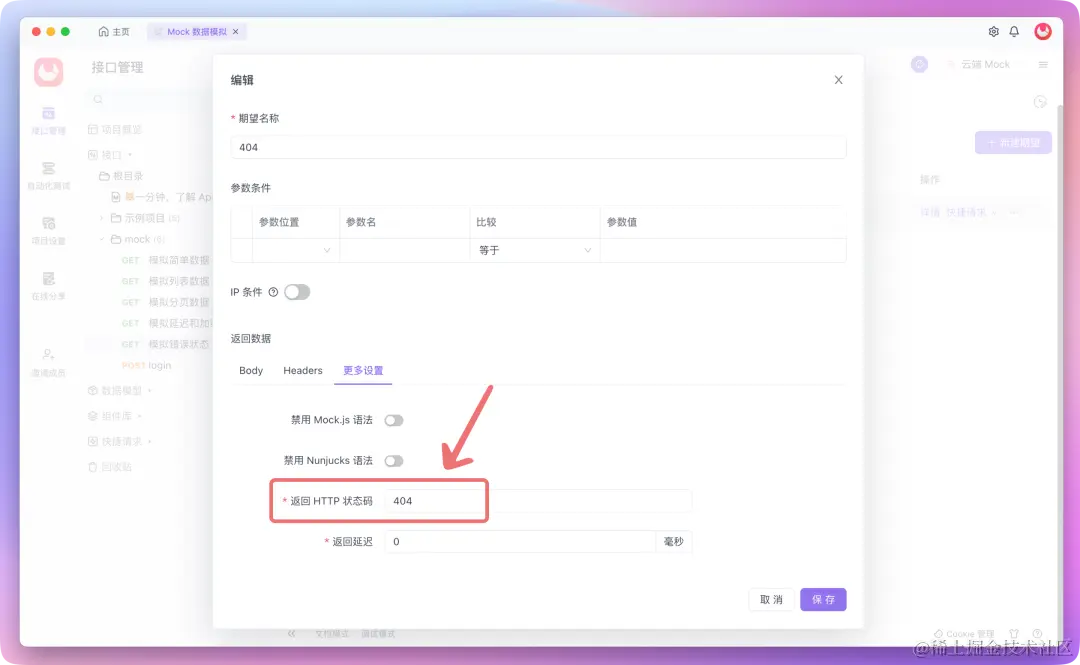Click the shirt theme icon in status bar

click(x=1014, y=633)
